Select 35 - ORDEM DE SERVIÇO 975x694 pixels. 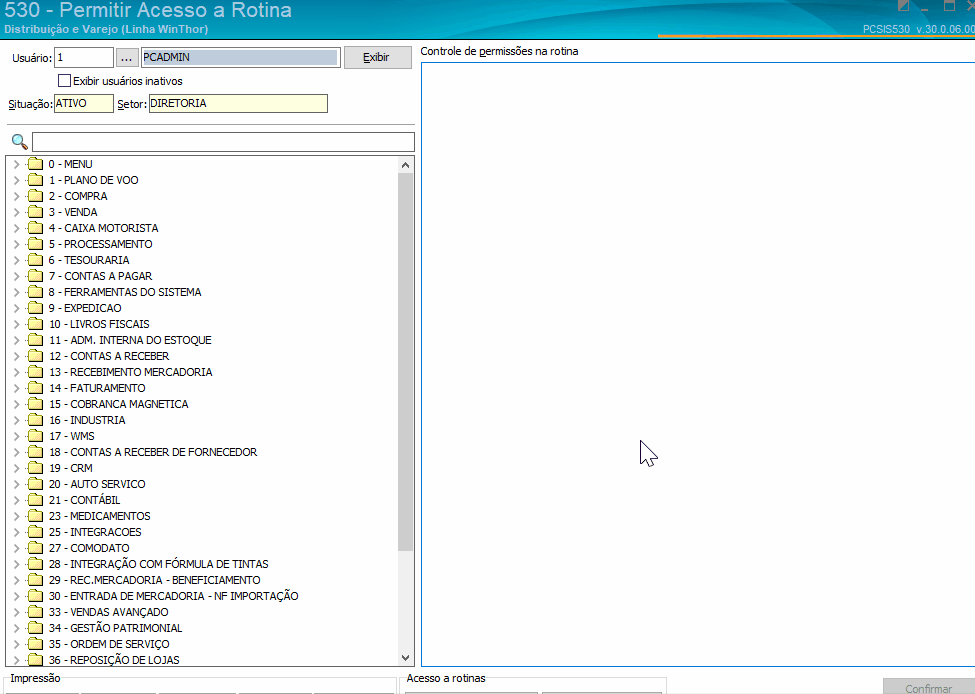tap(109, 644)
